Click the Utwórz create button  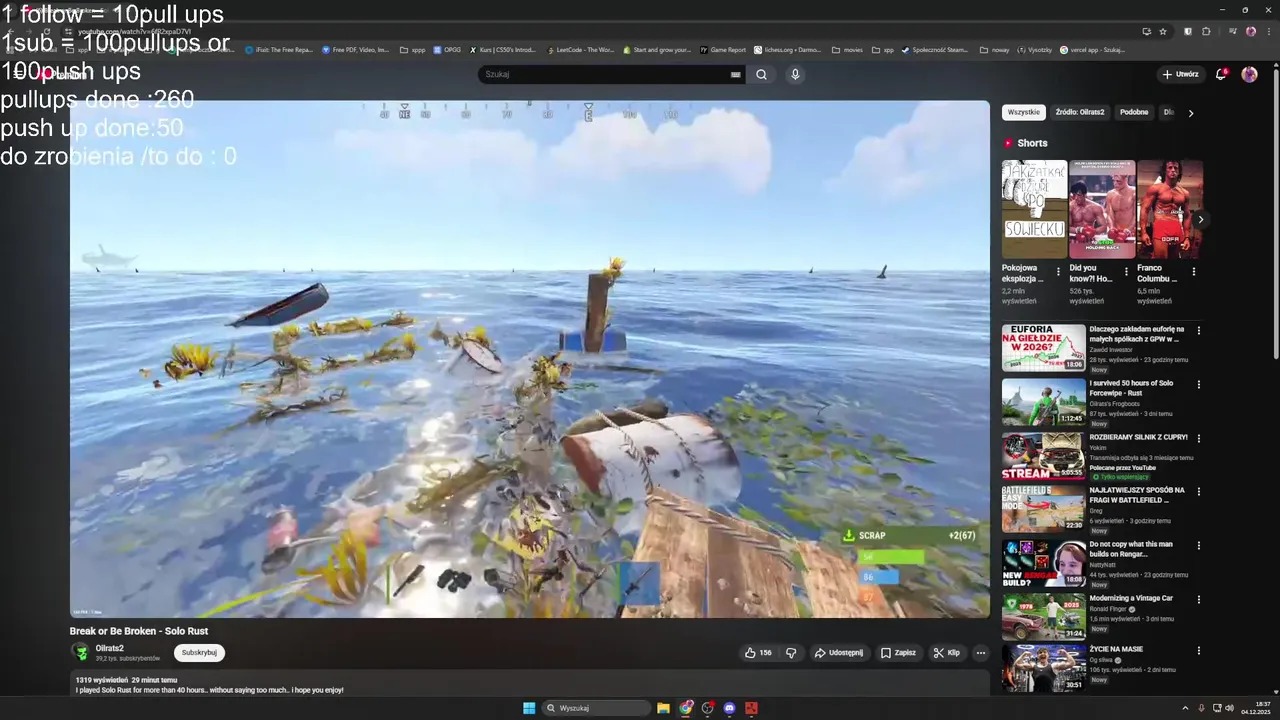pyautogui.click(x=1180, y=74)
